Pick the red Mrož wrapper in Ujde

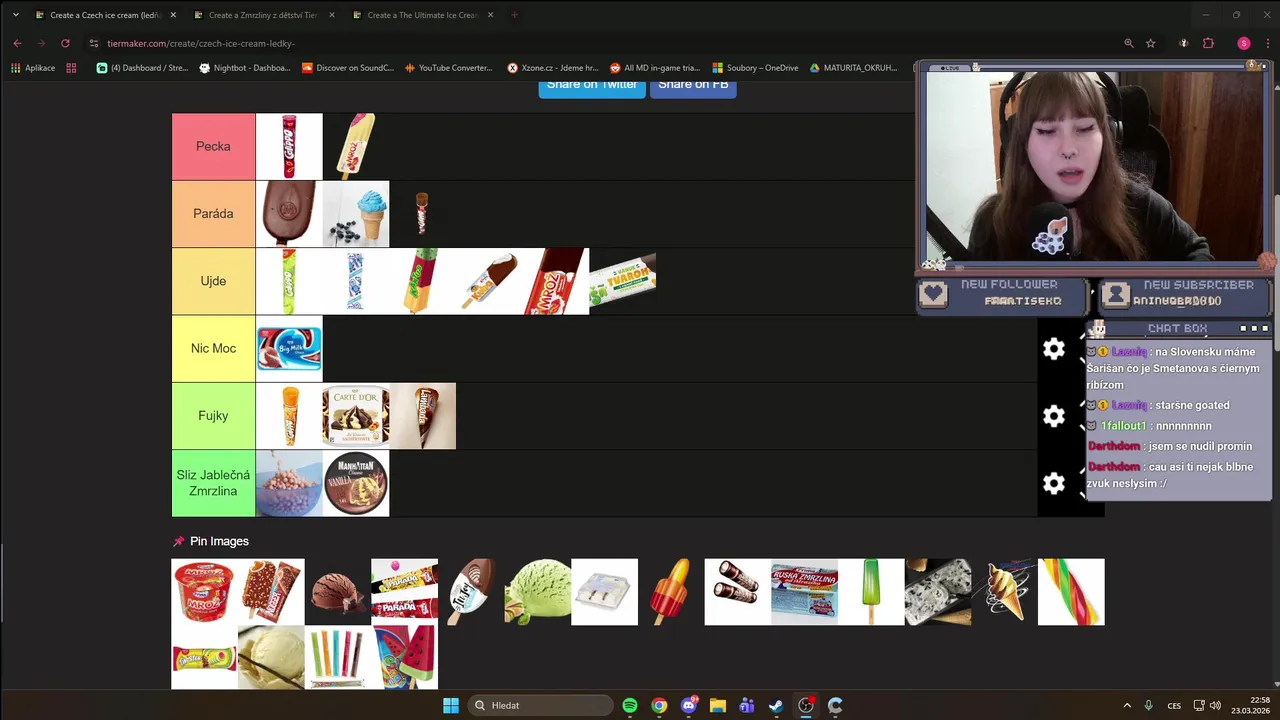[x=556, y=281]
